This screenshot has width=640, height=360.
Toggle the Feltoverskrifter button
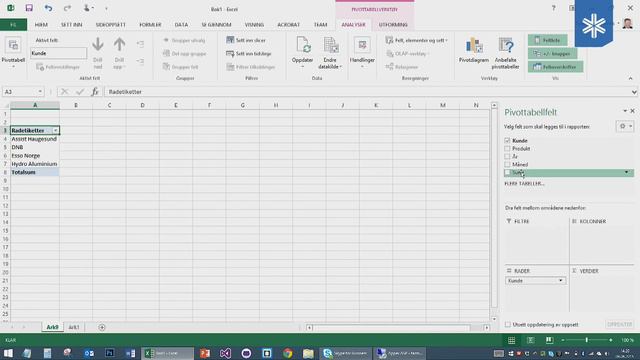555,67
